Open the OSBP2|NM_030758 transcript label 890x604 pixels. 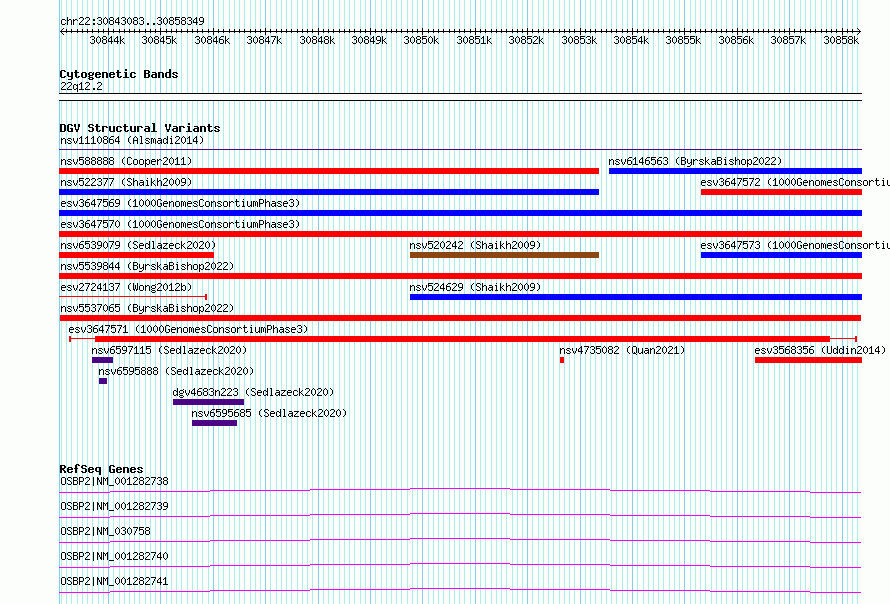pyautogui.click(x=105, y=531)
